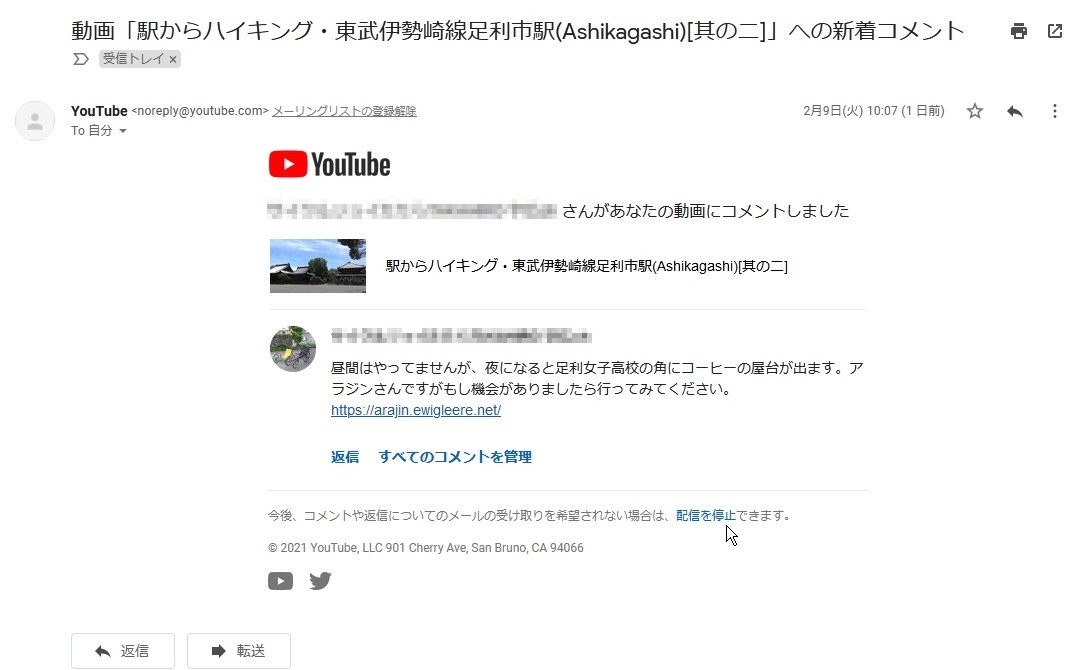The image size is (1079, 670).
Task: Open the arajin.ewigleere.net link
Action: pyautogui.click(x=416, y=410)
